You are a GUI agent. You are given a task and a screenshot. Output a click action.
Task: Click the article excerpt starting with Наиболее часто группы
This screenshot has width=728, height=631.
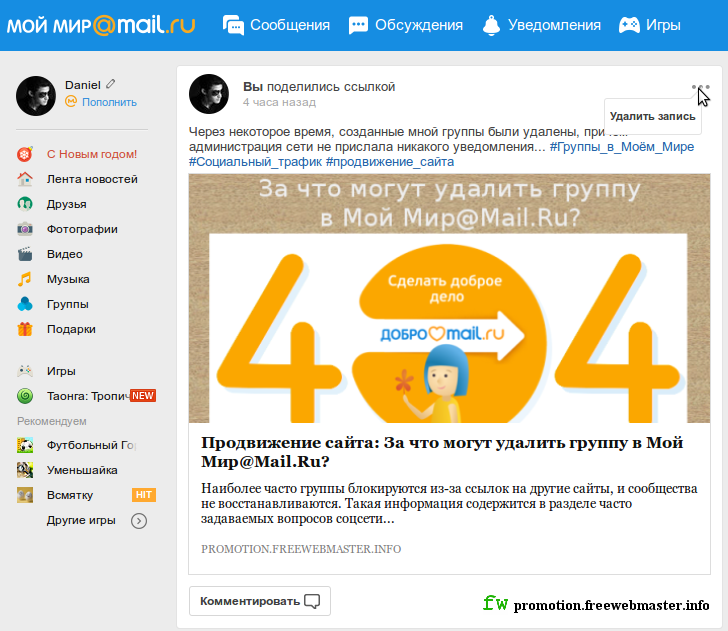(x=449, y=503)
